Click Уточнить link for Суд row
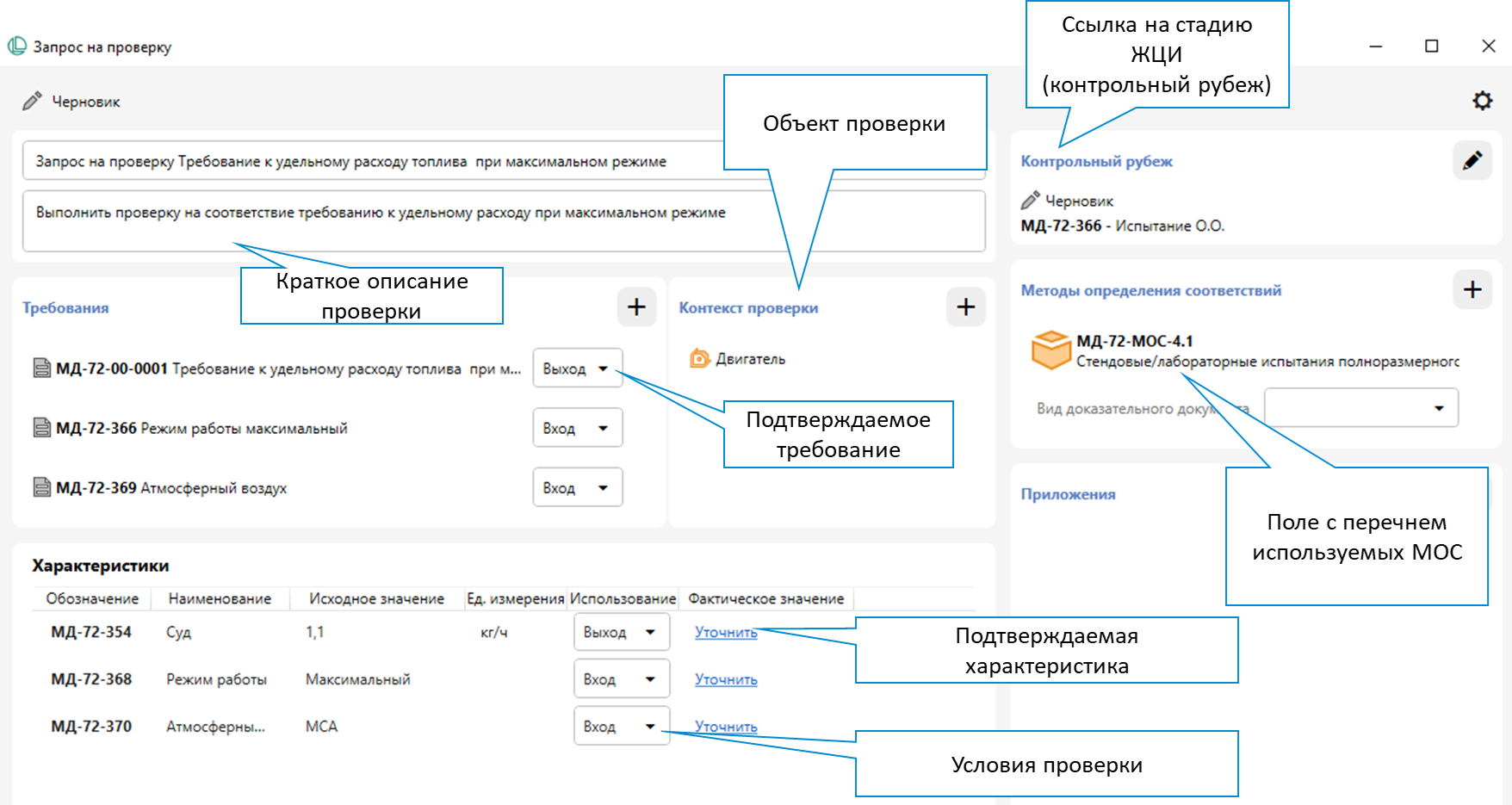Viewport: 1512px width, 805px height. pos(726,632)
